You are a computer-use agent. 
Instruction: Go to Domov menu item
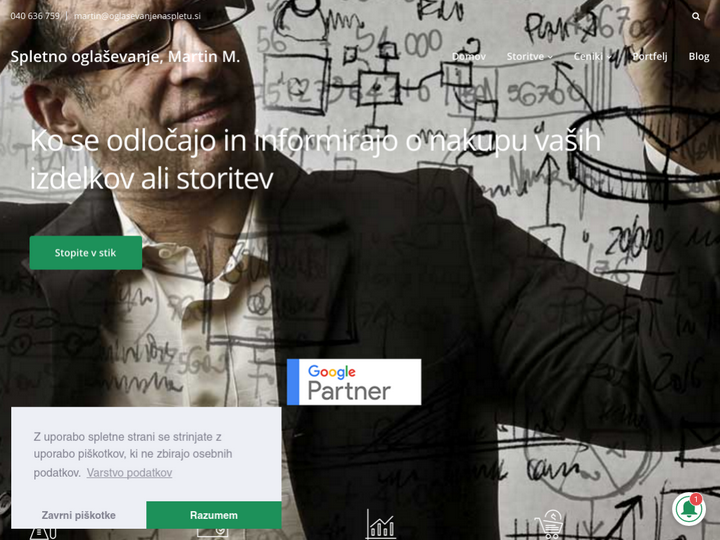(x=468, y=56)
